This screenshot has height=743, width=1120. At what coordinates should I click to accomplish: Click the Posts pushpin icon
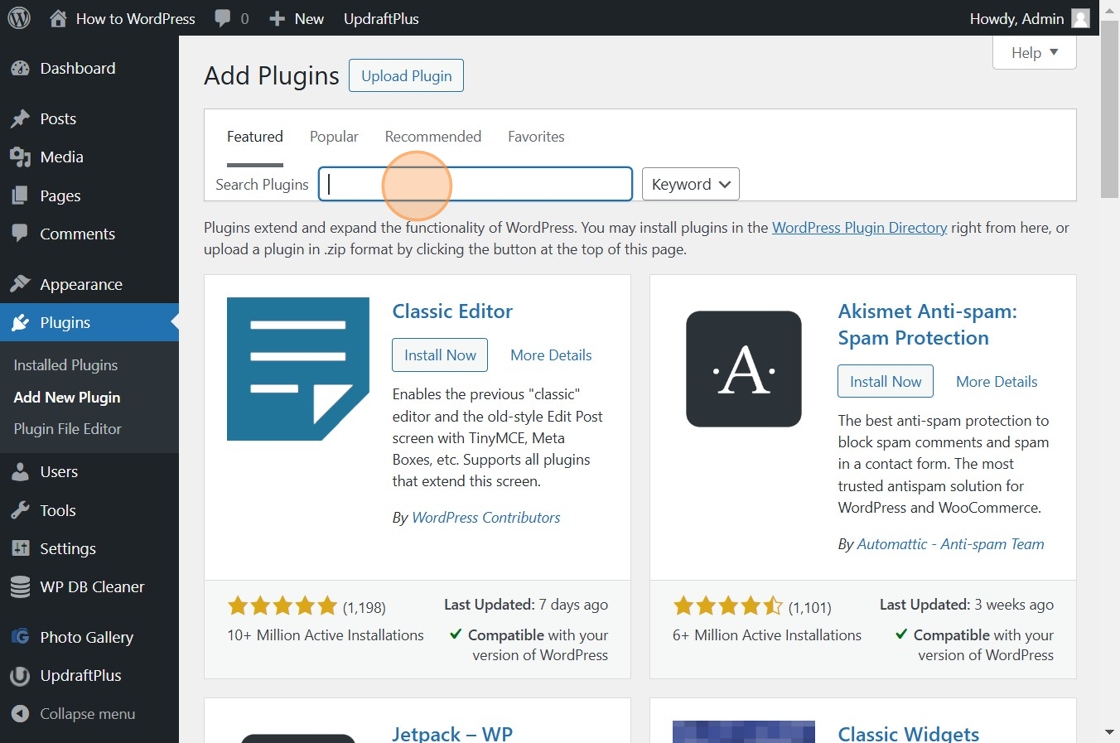click(x=20, y=119)
